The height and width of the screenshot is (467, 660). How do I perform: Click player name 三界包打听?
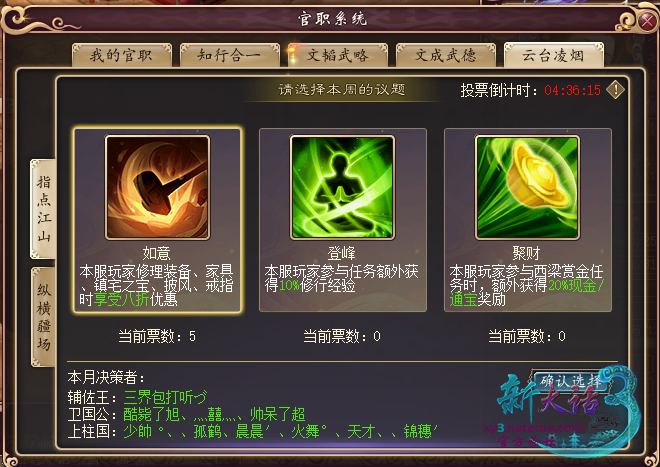click(165, 397)
